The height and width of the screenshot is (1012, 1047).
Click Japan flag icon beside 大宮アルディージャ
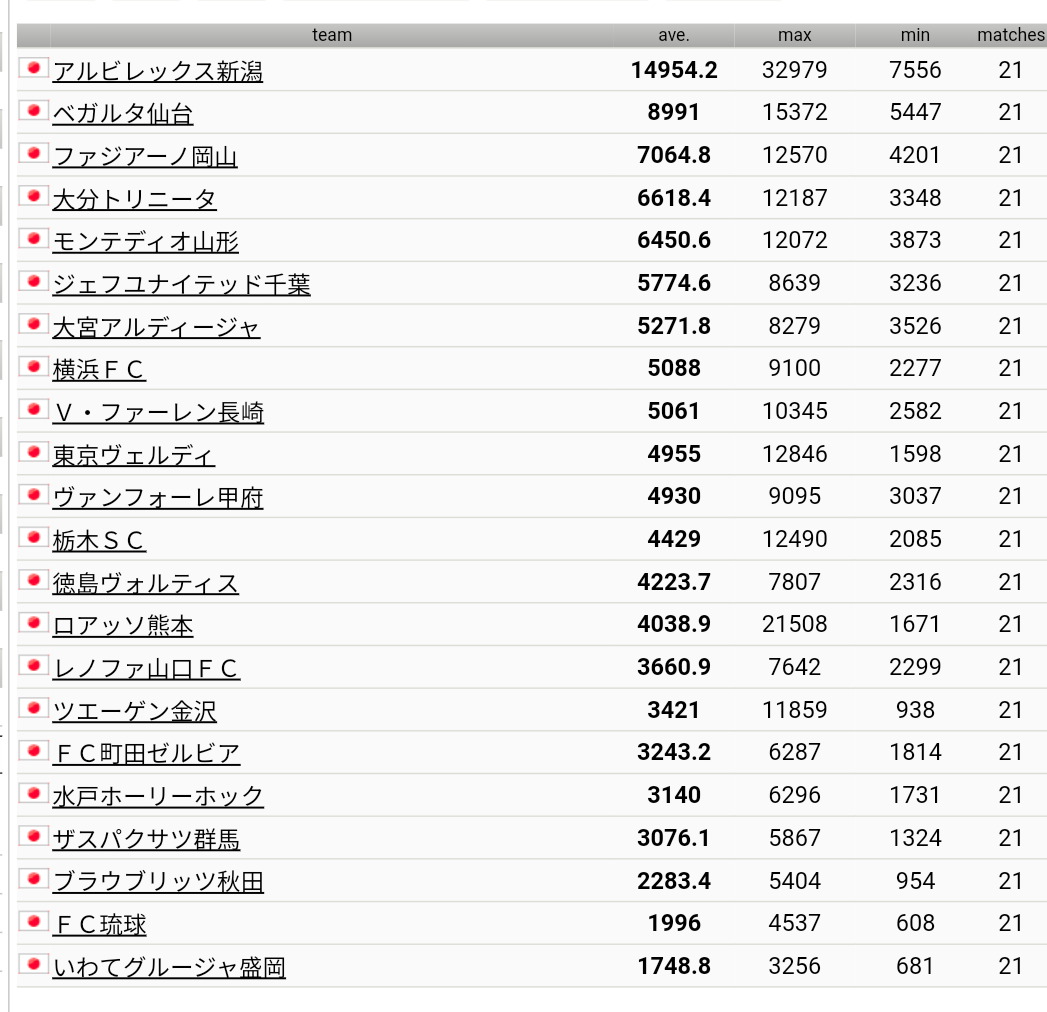33,324
